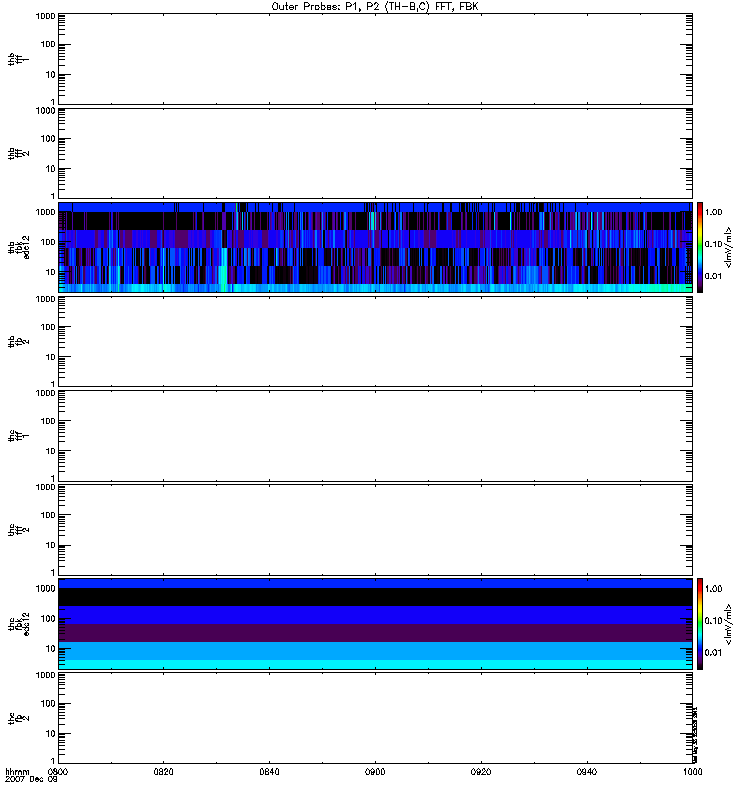Screen dimensions: 750x800
Task: Click the 0820 time axis tick label
Action: [164, 772]
